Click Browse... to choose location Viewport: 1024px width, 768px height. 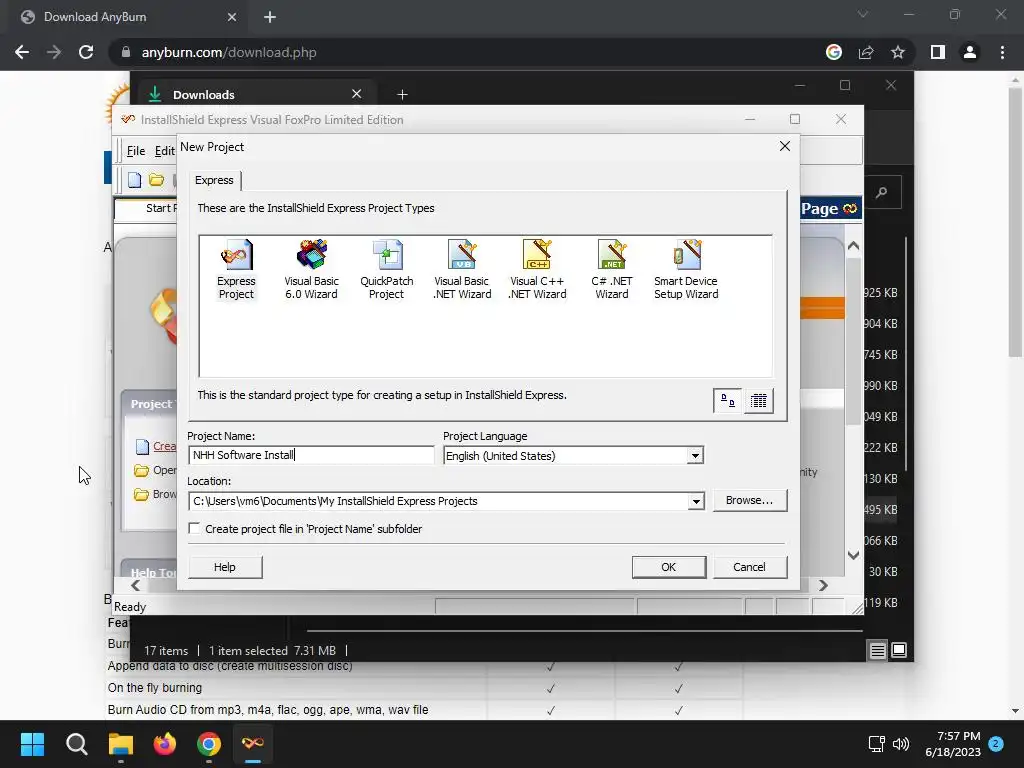(x=750, y=500)
